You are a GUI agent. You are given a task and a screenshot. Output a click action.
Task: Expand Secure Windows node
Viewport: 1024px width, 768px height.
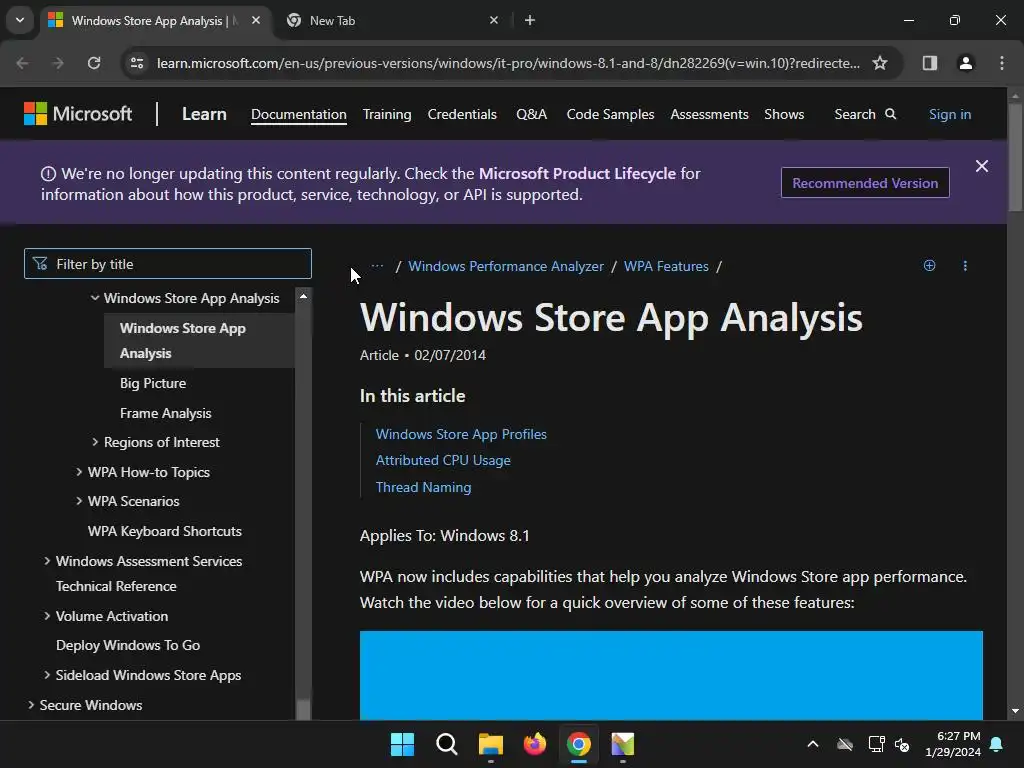(31, 705)
